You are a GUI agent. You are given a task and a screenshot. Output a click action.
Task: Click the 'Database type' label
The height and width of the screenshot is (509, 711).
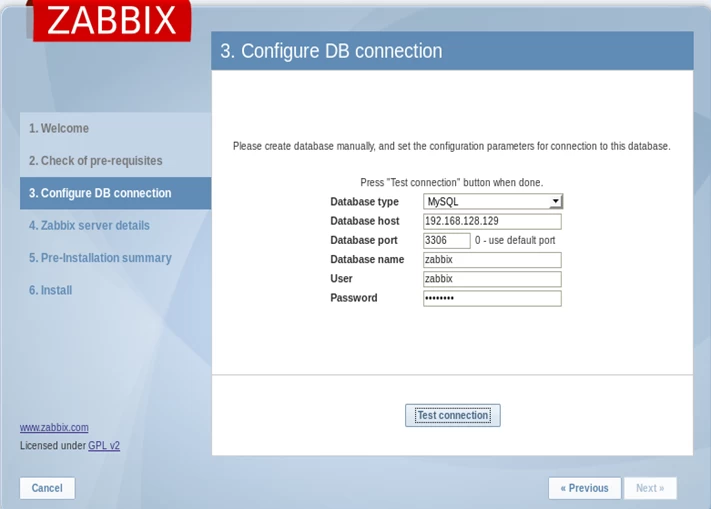[x=364, y=202]
